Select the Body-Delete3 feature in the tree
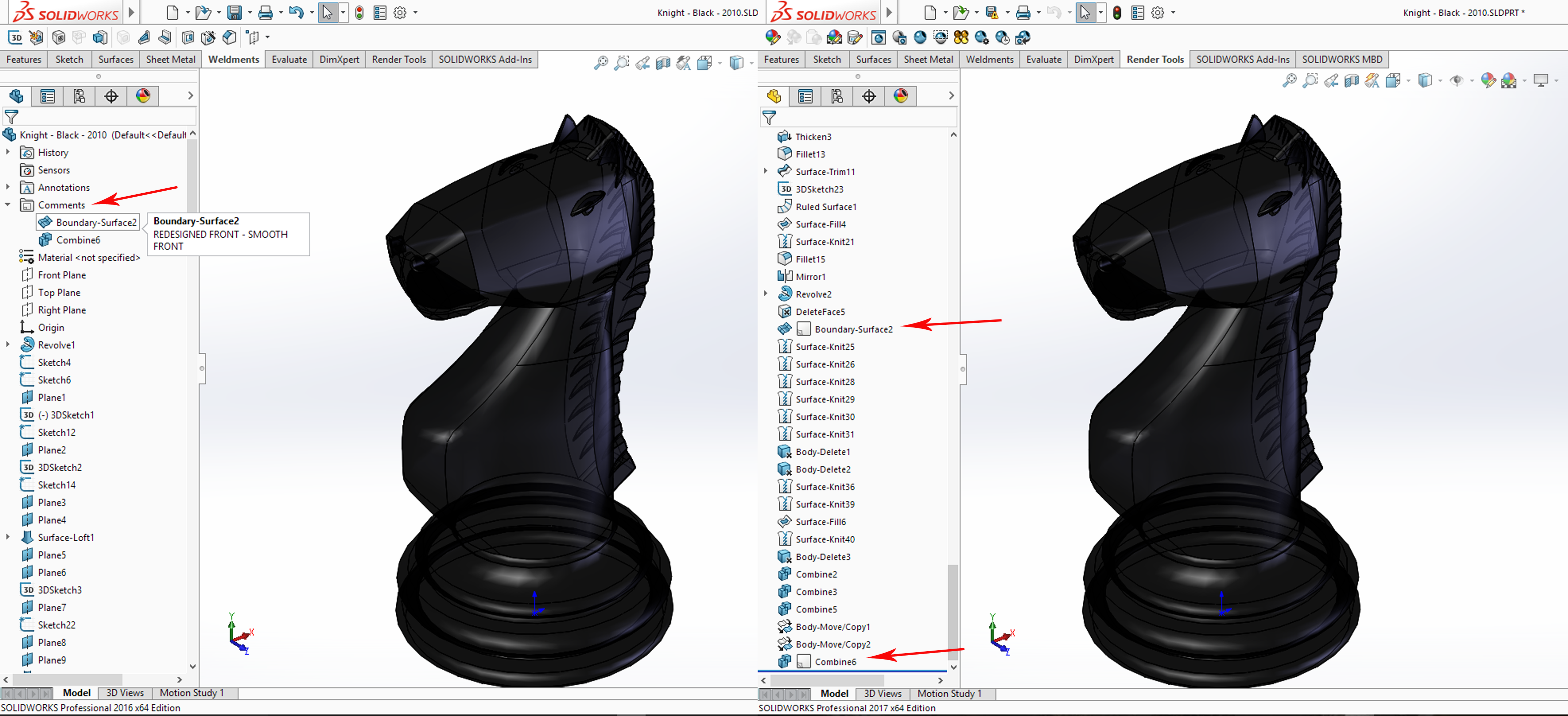Image resolution: width=1568 pixels, height=716 pixels. click(x=823, y=557)
